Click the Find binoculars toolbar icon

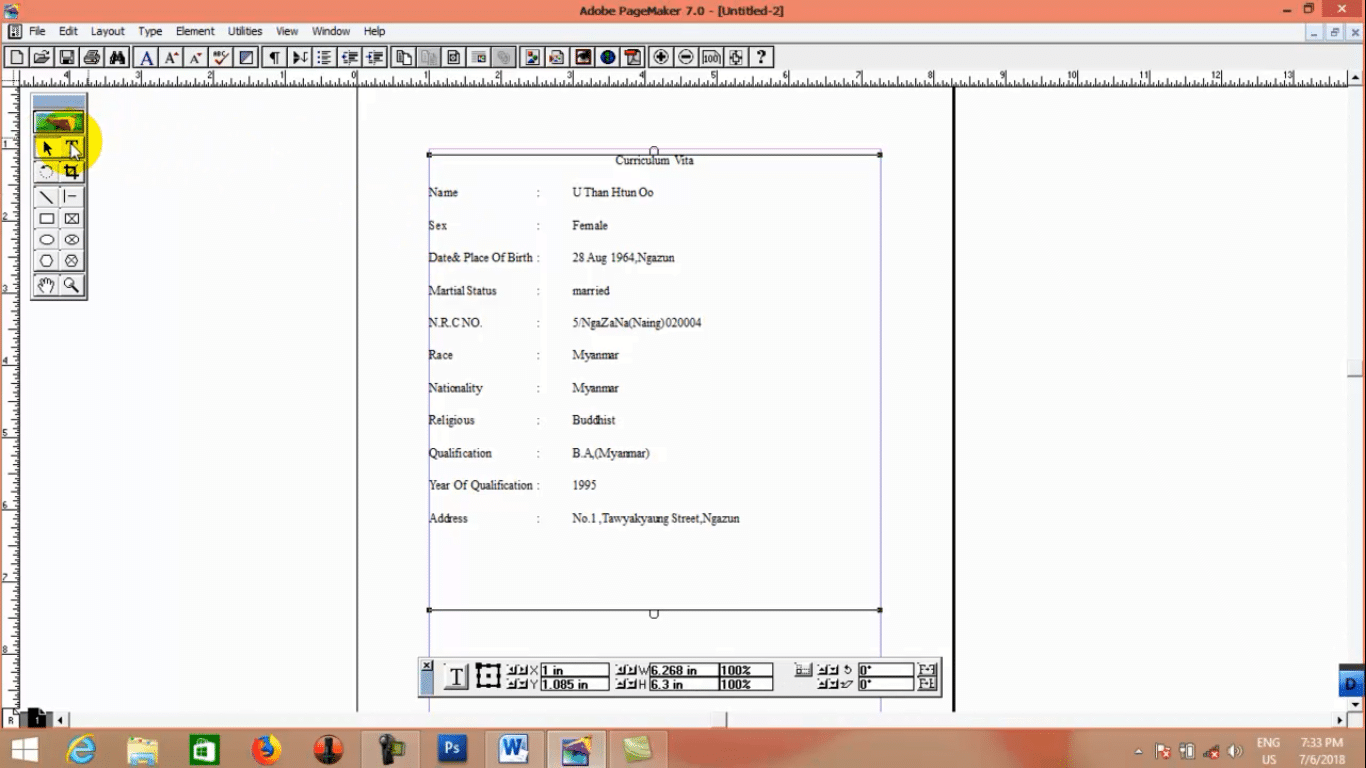coord(117,57)
